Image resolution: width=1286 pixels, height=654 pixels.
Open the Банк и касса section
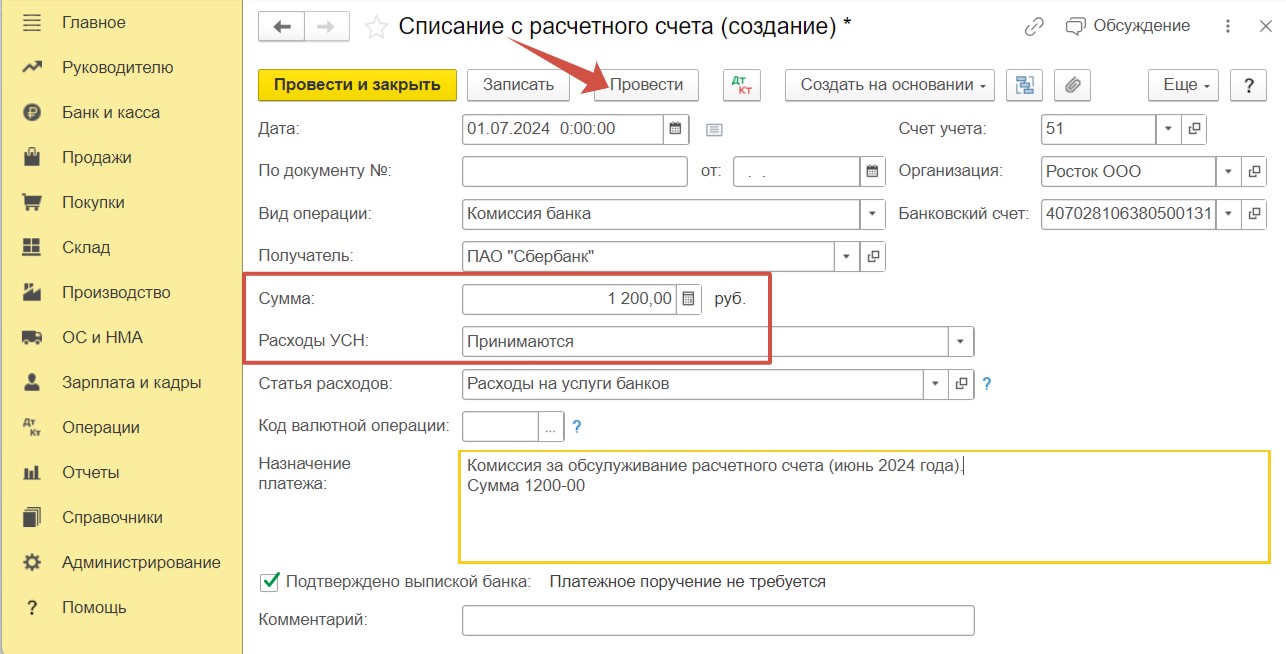(110, 113)
